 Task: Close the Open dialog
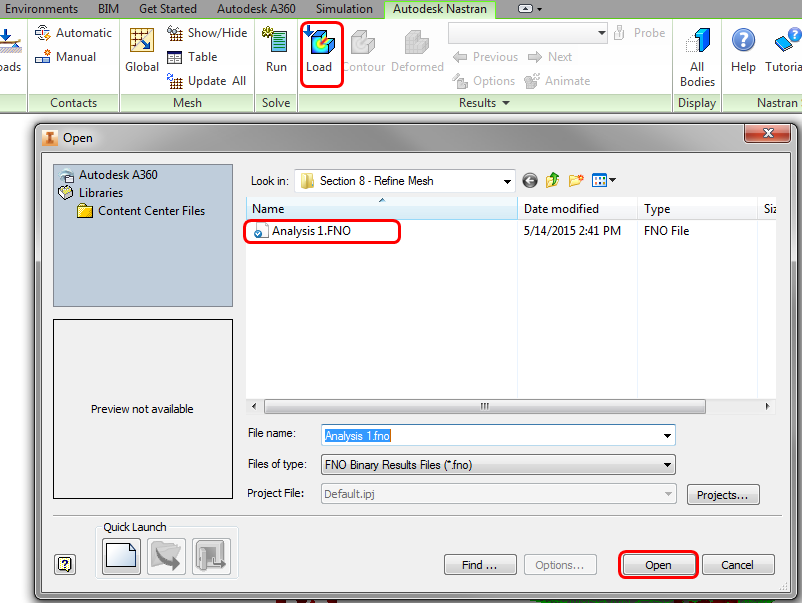[x=768, y=133]
